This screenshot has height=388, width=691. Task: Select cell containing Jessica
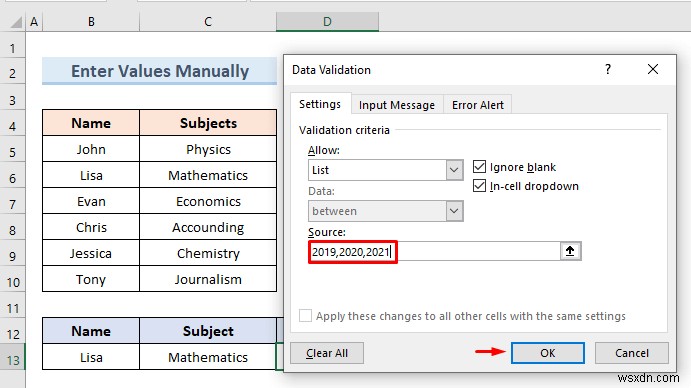tap(91, 253)
